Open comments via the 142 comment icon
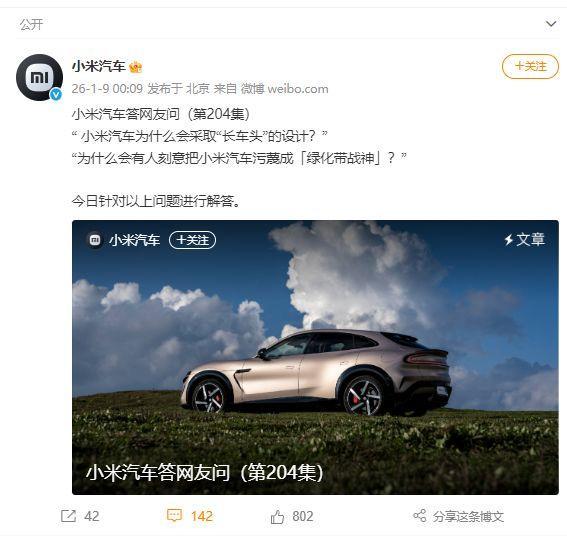This screenshot has width=567, height=537. click(174, 516)
